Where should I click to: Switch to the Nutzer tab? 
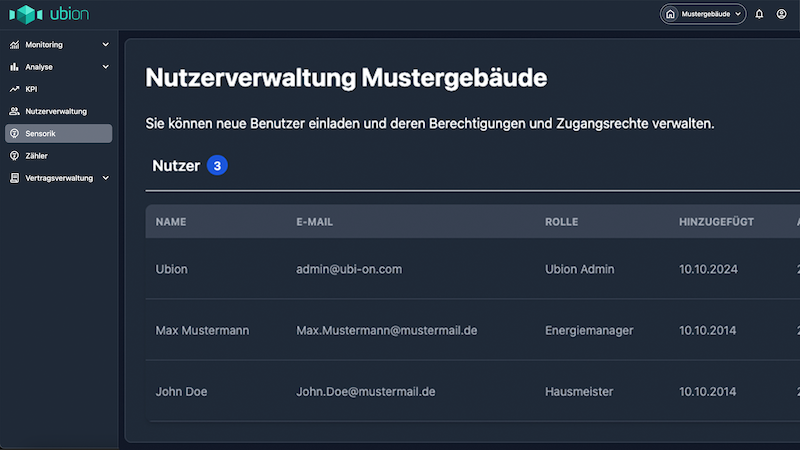[176, 165]
